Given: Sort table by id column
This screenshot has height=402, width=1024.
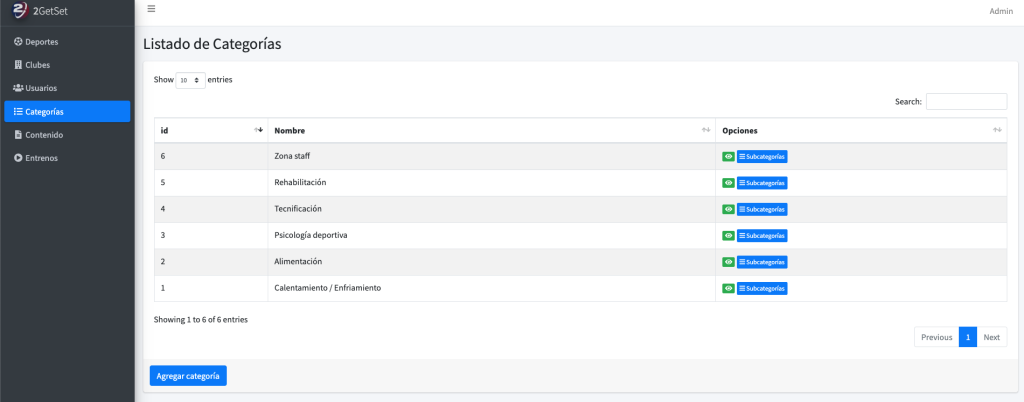Looking at the screenshot, I should tap(210, 131).
